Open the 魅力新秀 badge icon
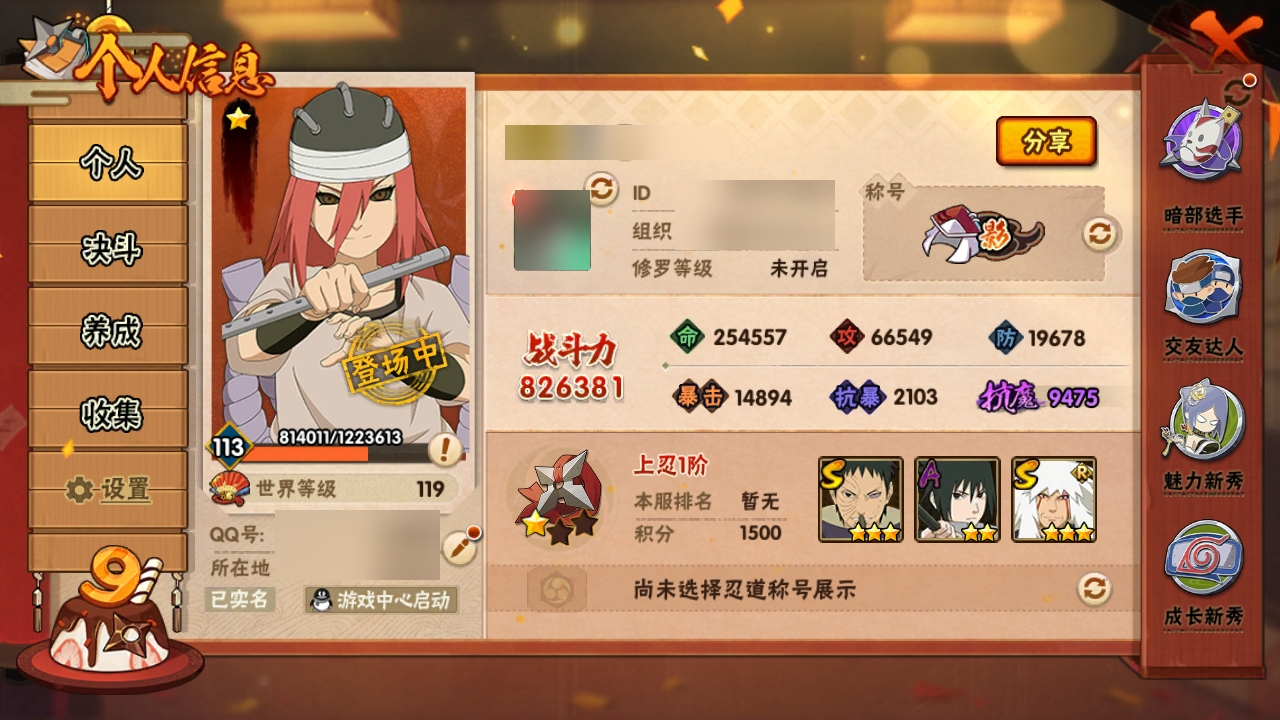1280x720 pixels. tap(1203, 419)
